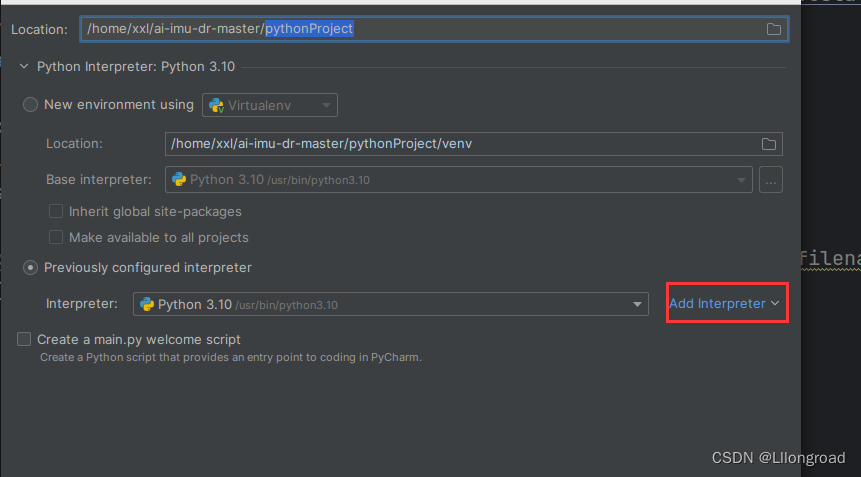Collapse the Python Interpreter section chevron
Screen dimensions: 861x477
click(24, 66)
